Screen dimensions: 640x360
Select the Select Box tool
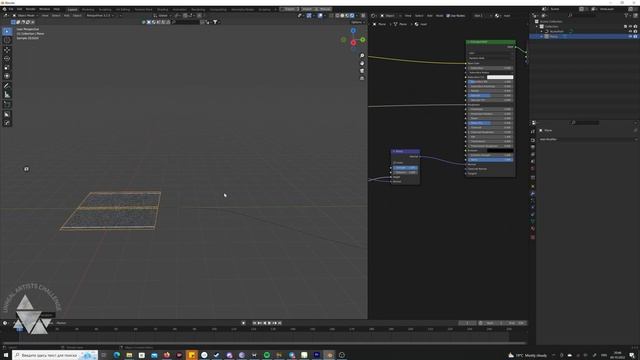[x=7, y=31]
